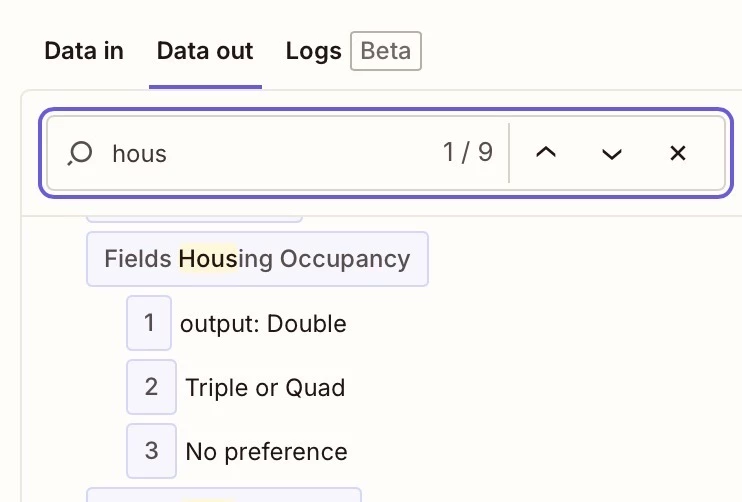The image size is (742, 502).
Task: Click the highlighted 'Hous' search match
Action: (208, 259)
